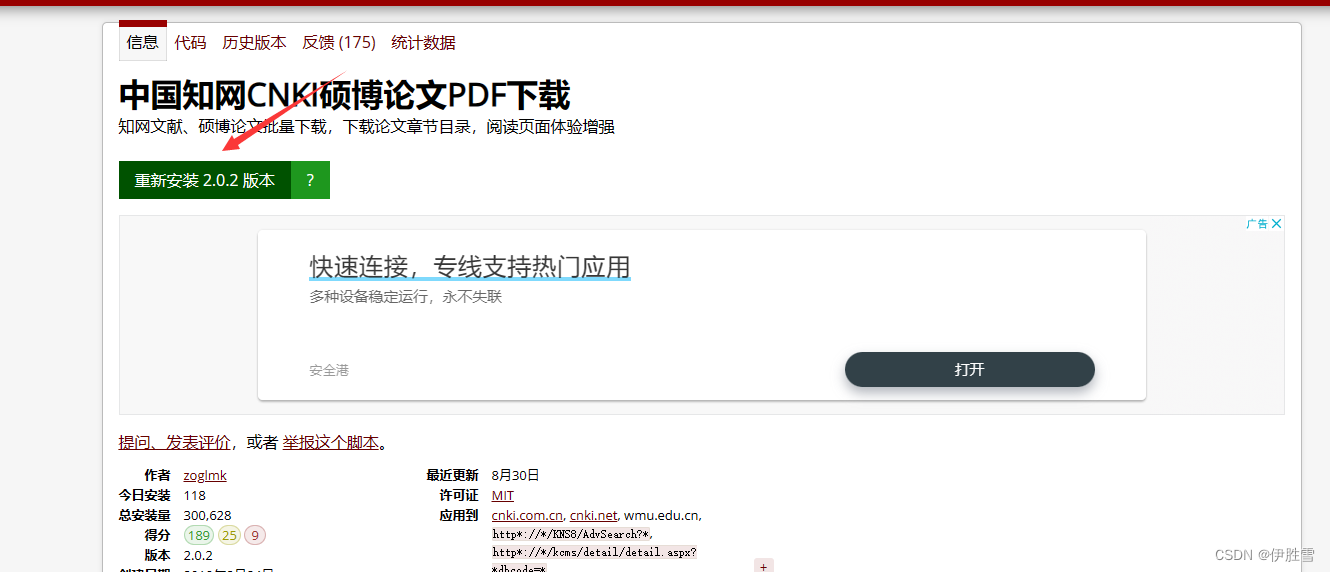The height and width of the screenshot is (572, 1330).
Task: Expand the applies-to list with + button
Action: 763,566
